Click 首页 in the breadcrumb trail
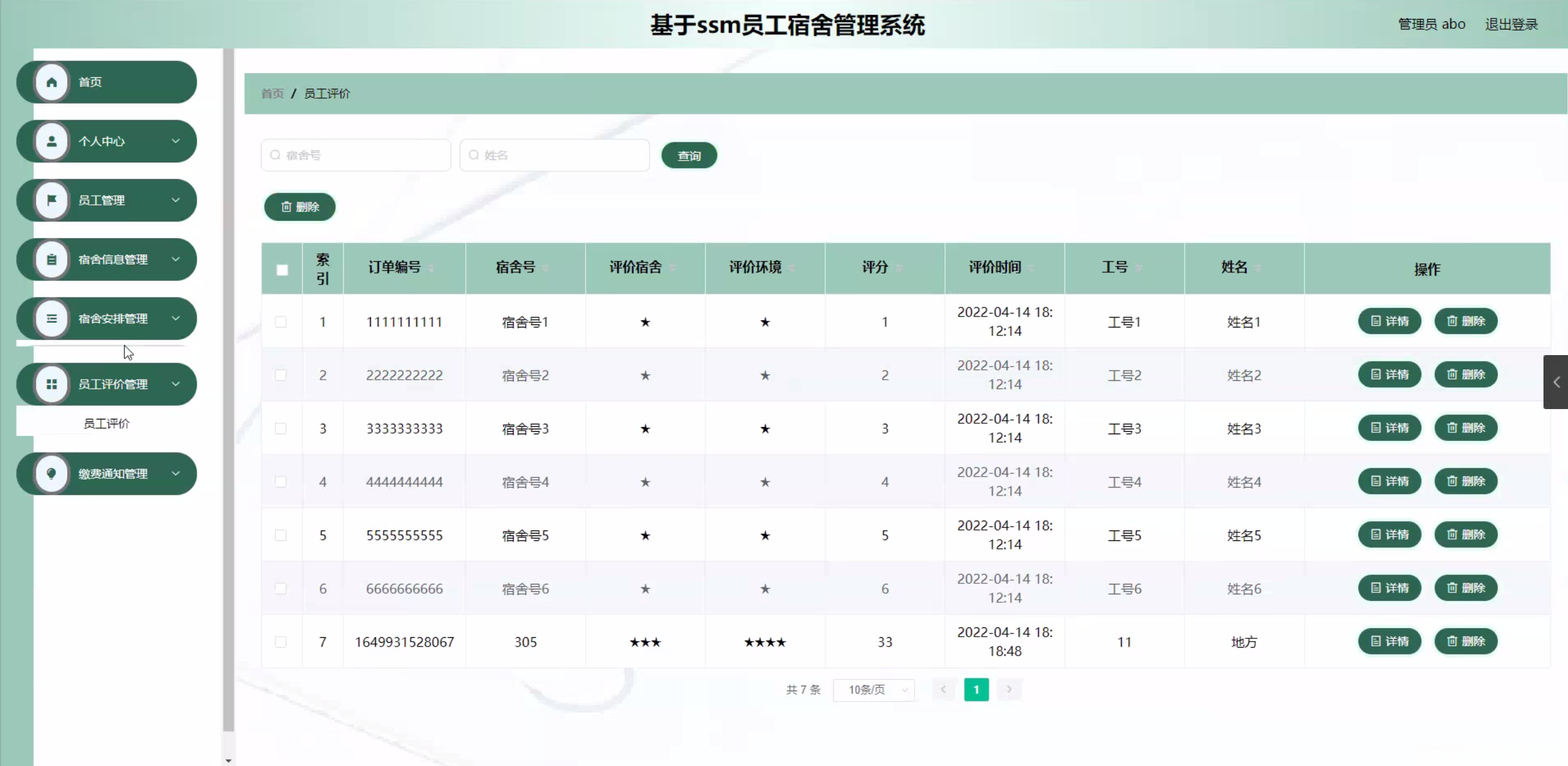Viewport: 1568px width, 766px height. (272, 93)
